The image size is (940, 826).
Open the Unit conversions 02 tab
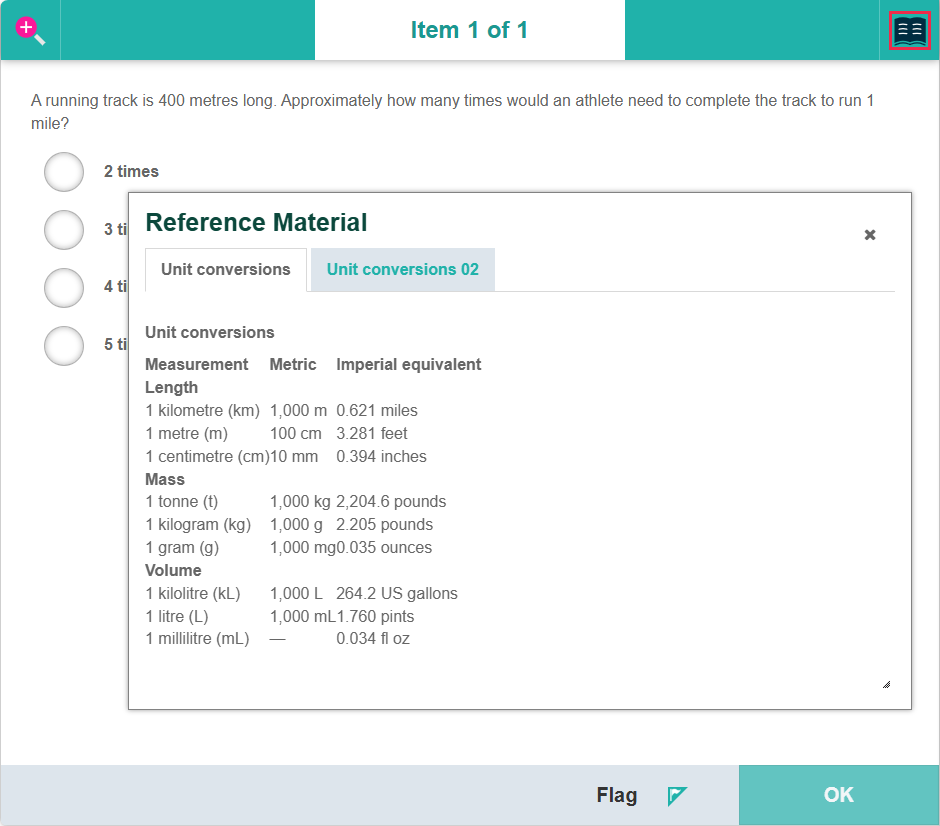point(403,270)
